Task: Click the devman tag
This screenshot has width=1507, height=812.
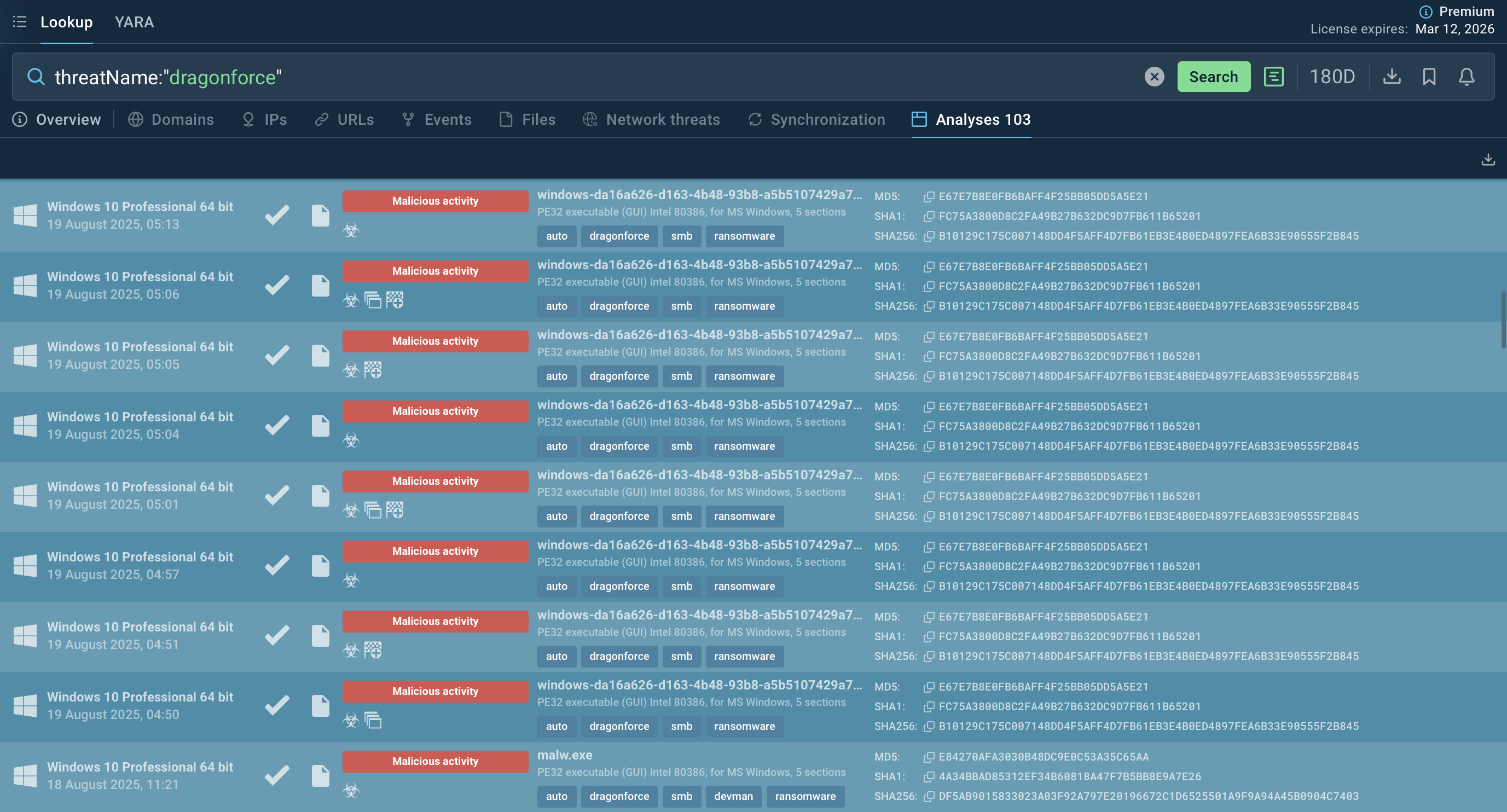Action: tap(733, 796)
